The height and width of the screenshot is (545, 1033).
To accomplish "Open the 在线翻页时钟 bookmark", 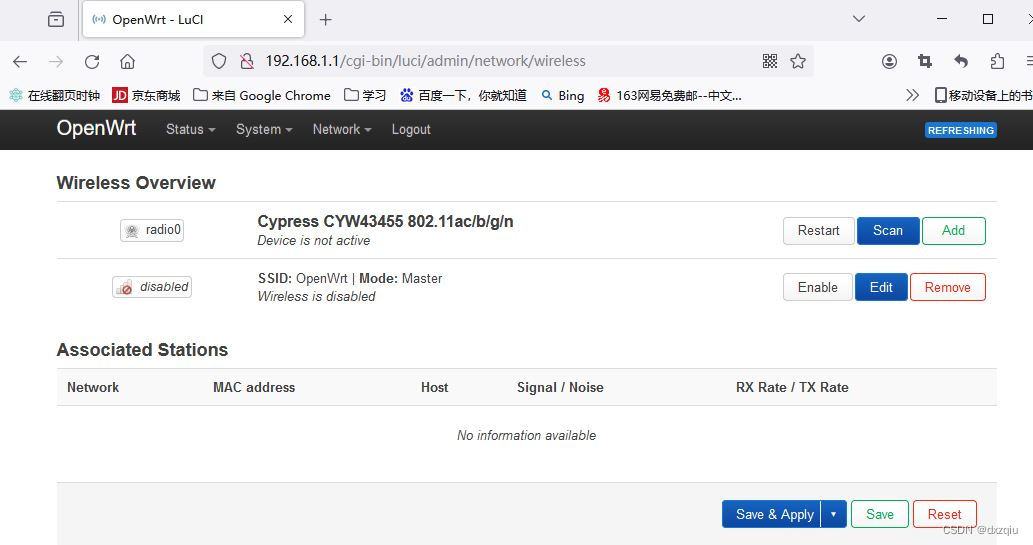I will pos(55,96).
